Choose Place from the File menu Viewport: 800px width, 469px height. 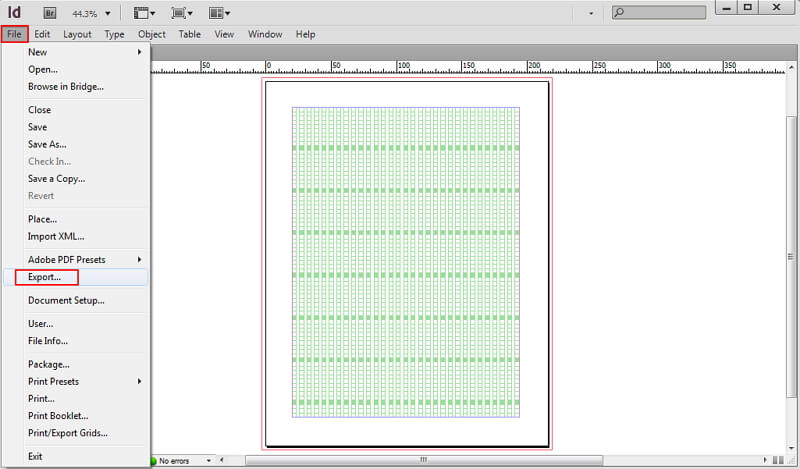pyautogui.click(x=42, y=219)
